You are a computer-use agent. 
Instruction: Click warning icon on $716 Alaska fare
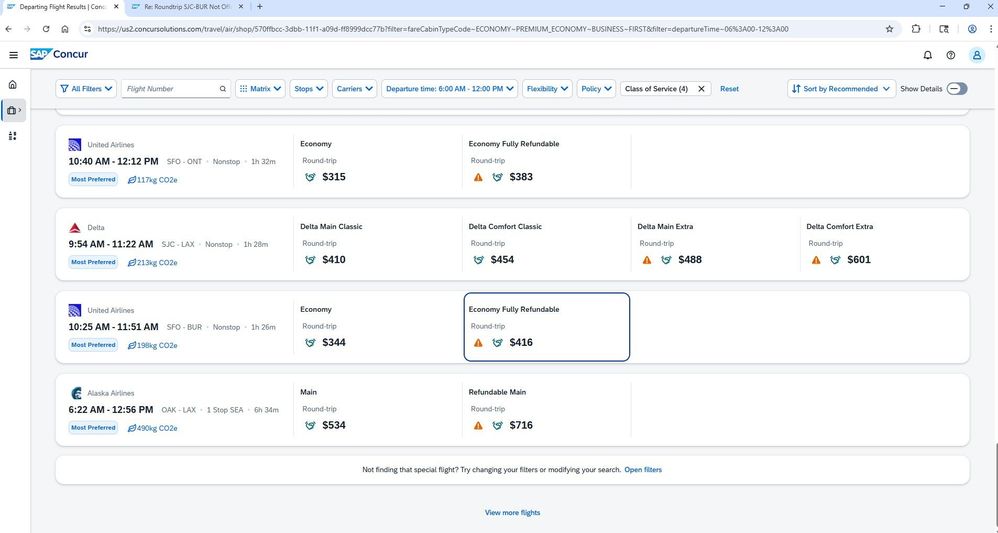tap(478, 425)
